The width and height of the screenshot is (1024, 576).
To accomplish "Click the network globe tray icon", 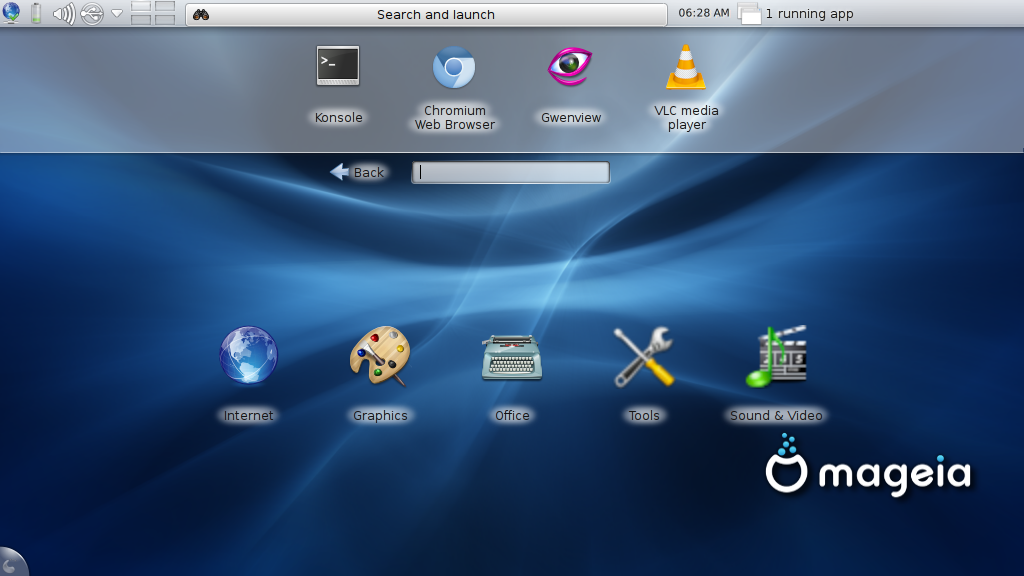I will click(x=12, y=13).
